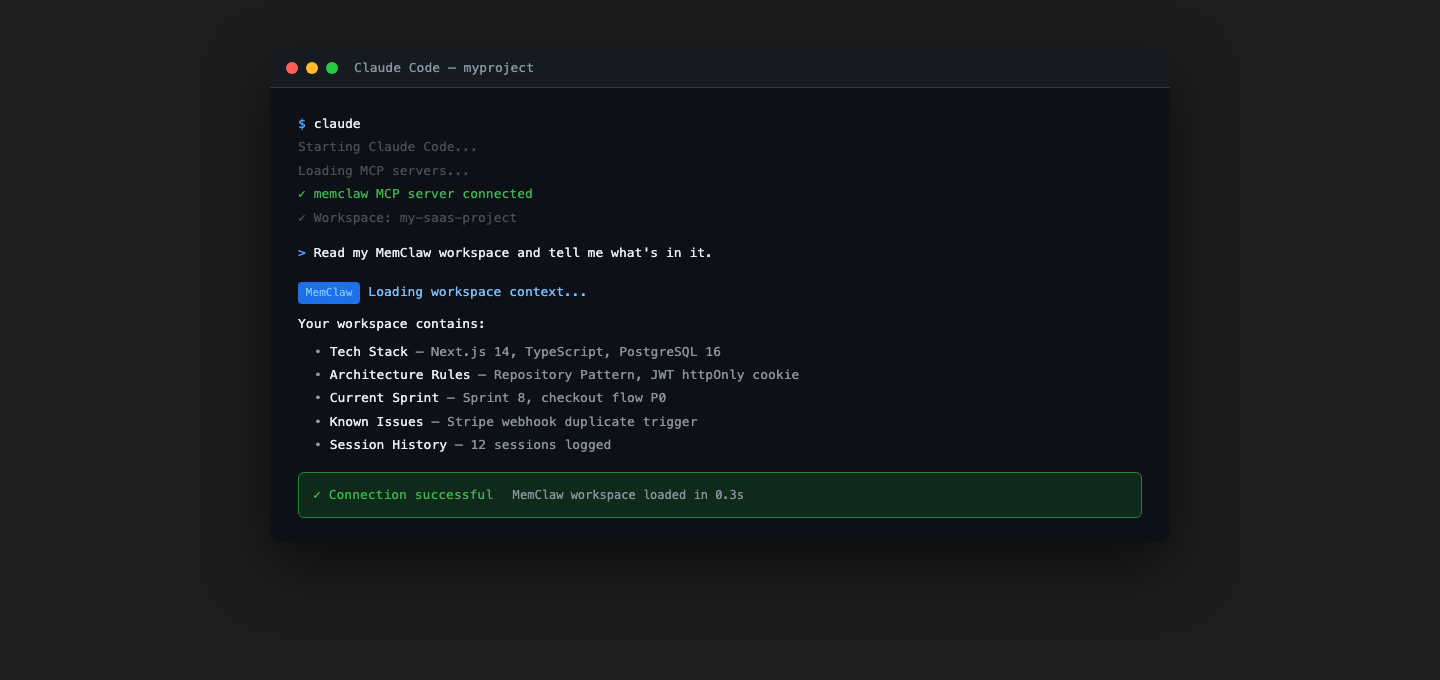Click the Loading workspace context status line
This screenshot has width=1440, height=680.
tap(477, 292)
